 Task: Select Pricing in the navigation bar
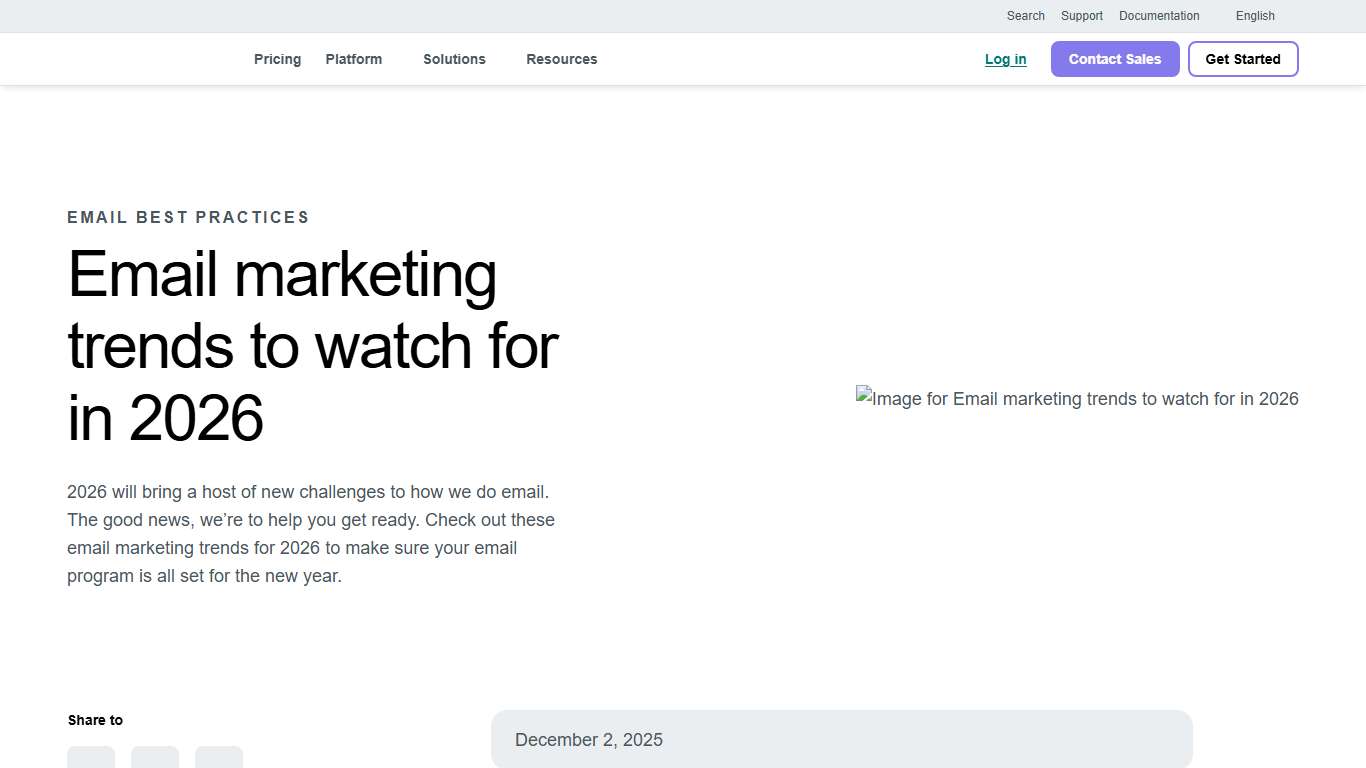pyautogui.click(x=277, y=59)
